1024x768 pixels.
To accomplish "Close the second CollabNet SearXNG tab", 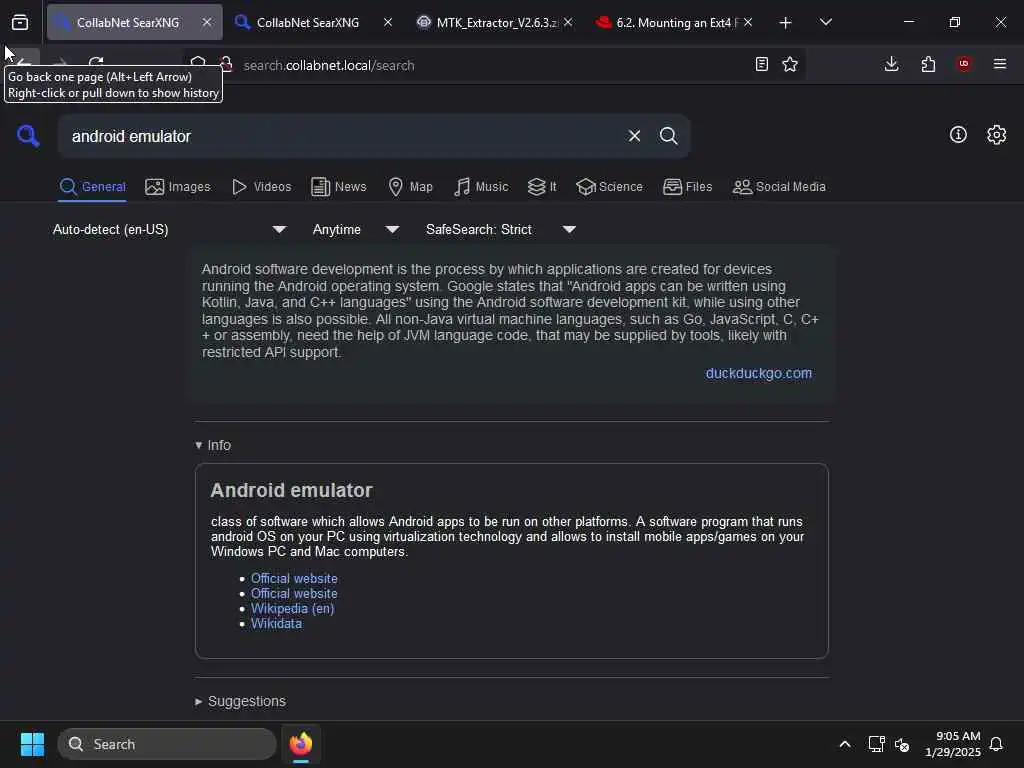I will coord(388,22).
